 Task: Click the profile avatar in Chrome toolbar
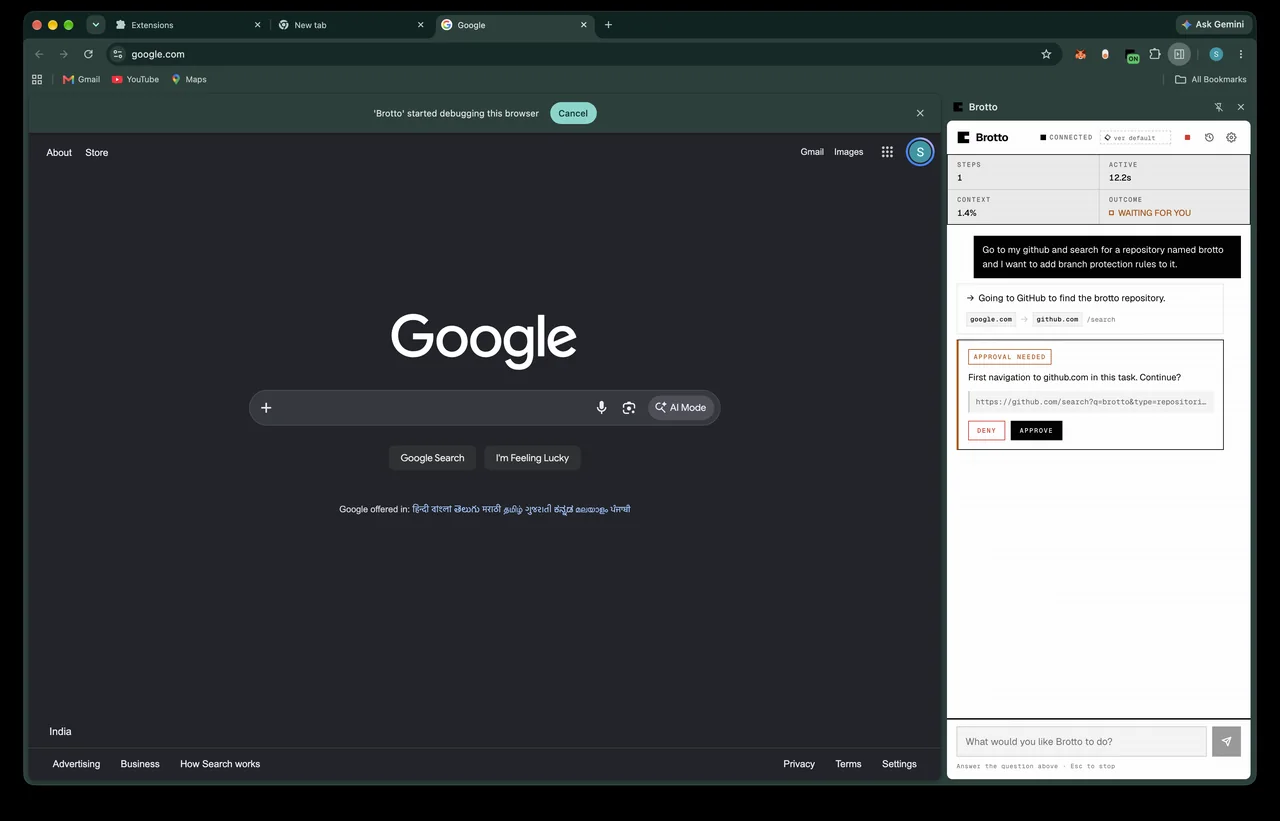point(1216,54)
